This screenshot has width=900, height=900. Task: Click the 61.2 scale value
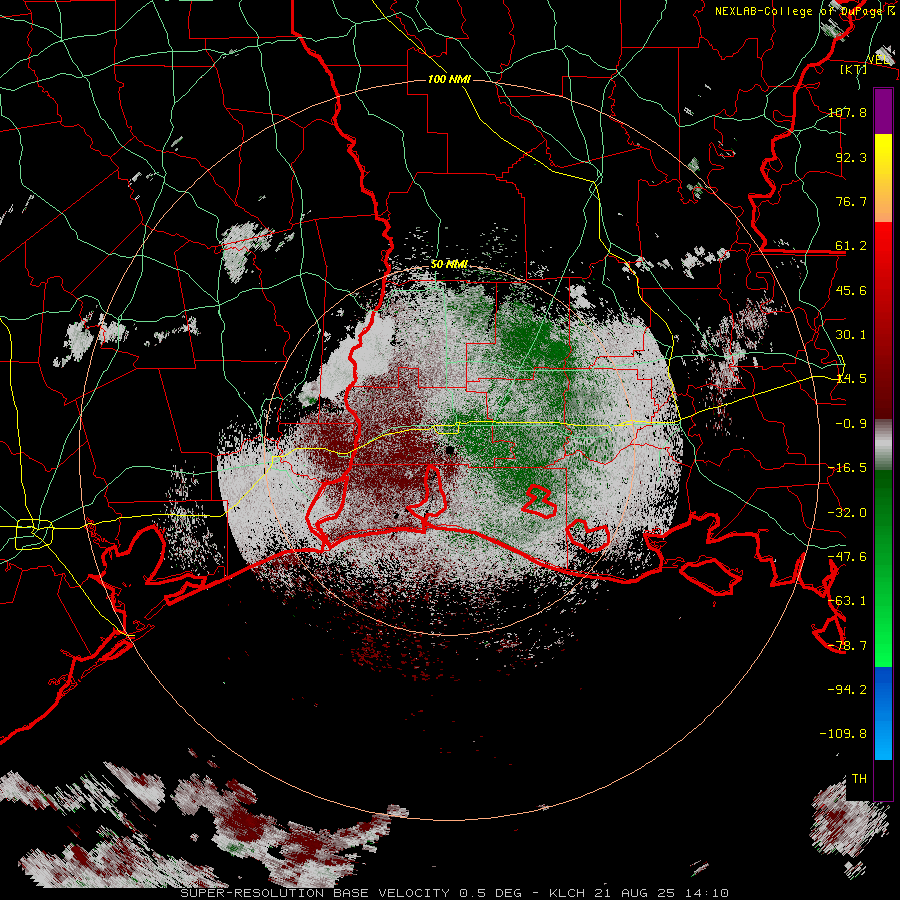tap(851, 246)
